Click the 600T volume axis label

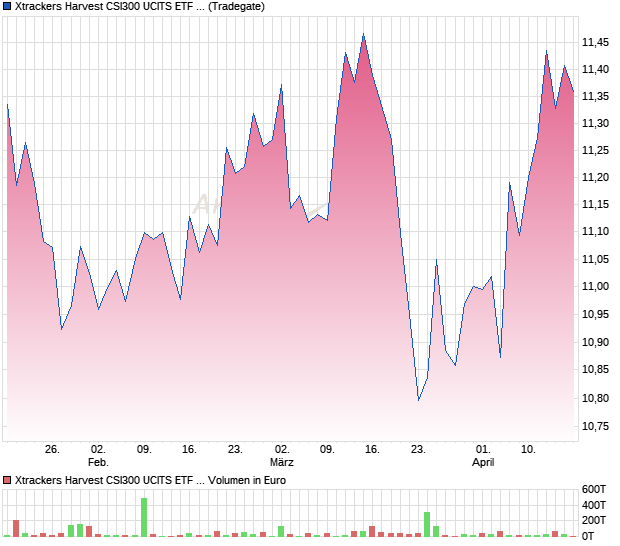tap(594, 489)
